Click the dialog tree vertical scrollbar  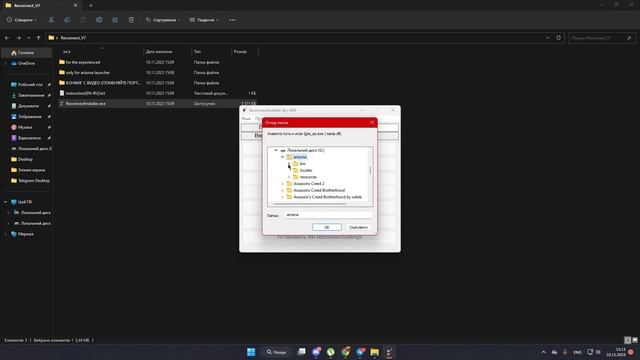point(370,170)
